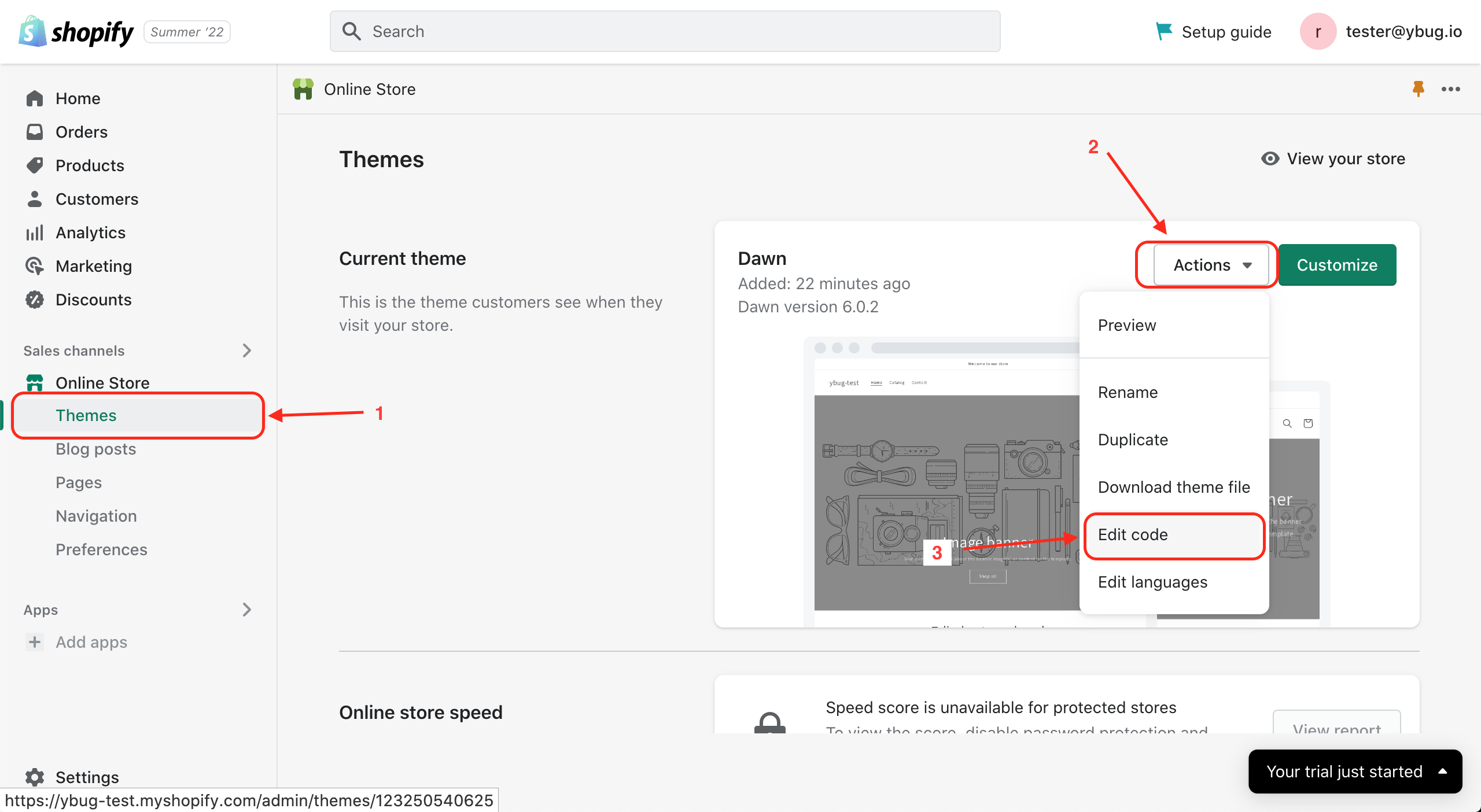The height and width of the screenshot is (812, 1481).
Task: Click the plus icon beside Add apps
Action: tap(35, 642)
